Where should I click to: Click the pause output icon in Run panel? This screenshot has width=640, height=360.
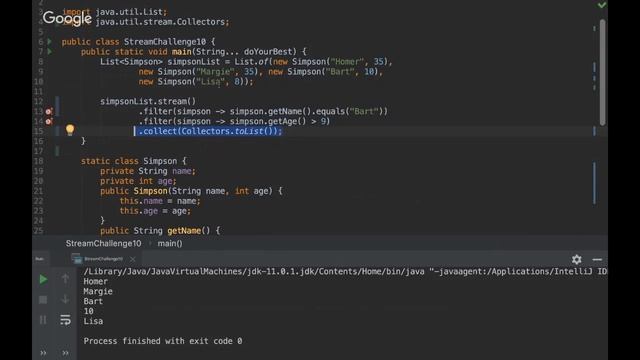click(x=43, y=320)
